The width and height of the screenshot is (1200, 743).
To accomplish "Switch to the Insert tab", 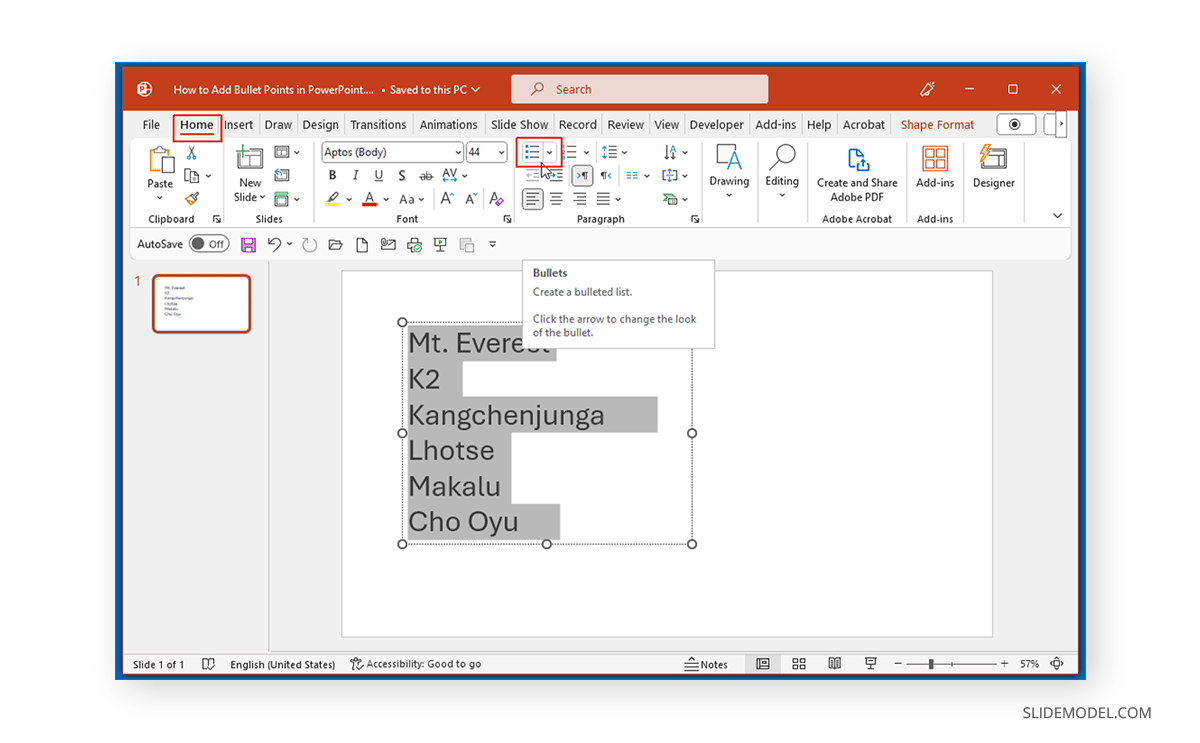I will (x=238, y=125).
